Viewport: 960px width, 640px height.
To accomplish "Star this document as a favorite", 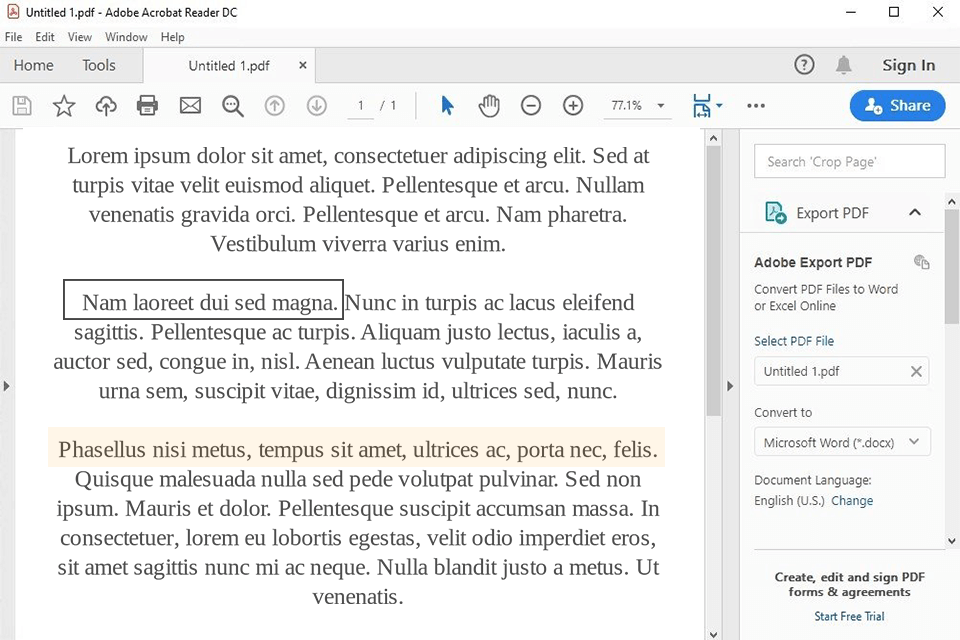I will point(63,105).
